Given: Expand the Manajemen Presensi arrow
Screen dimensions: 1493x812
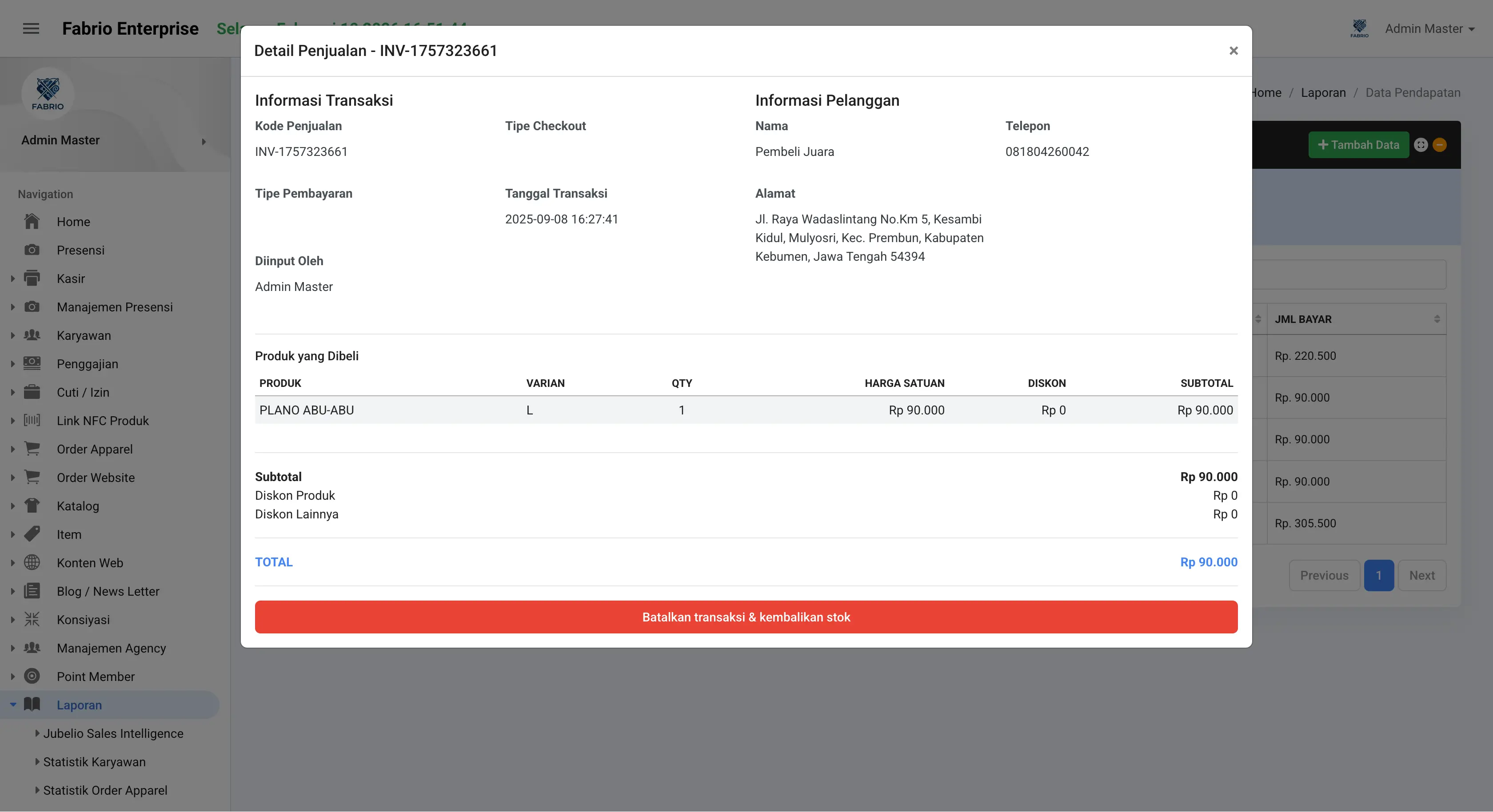Looking at the screenshot, I should click(x=13, y=306).
